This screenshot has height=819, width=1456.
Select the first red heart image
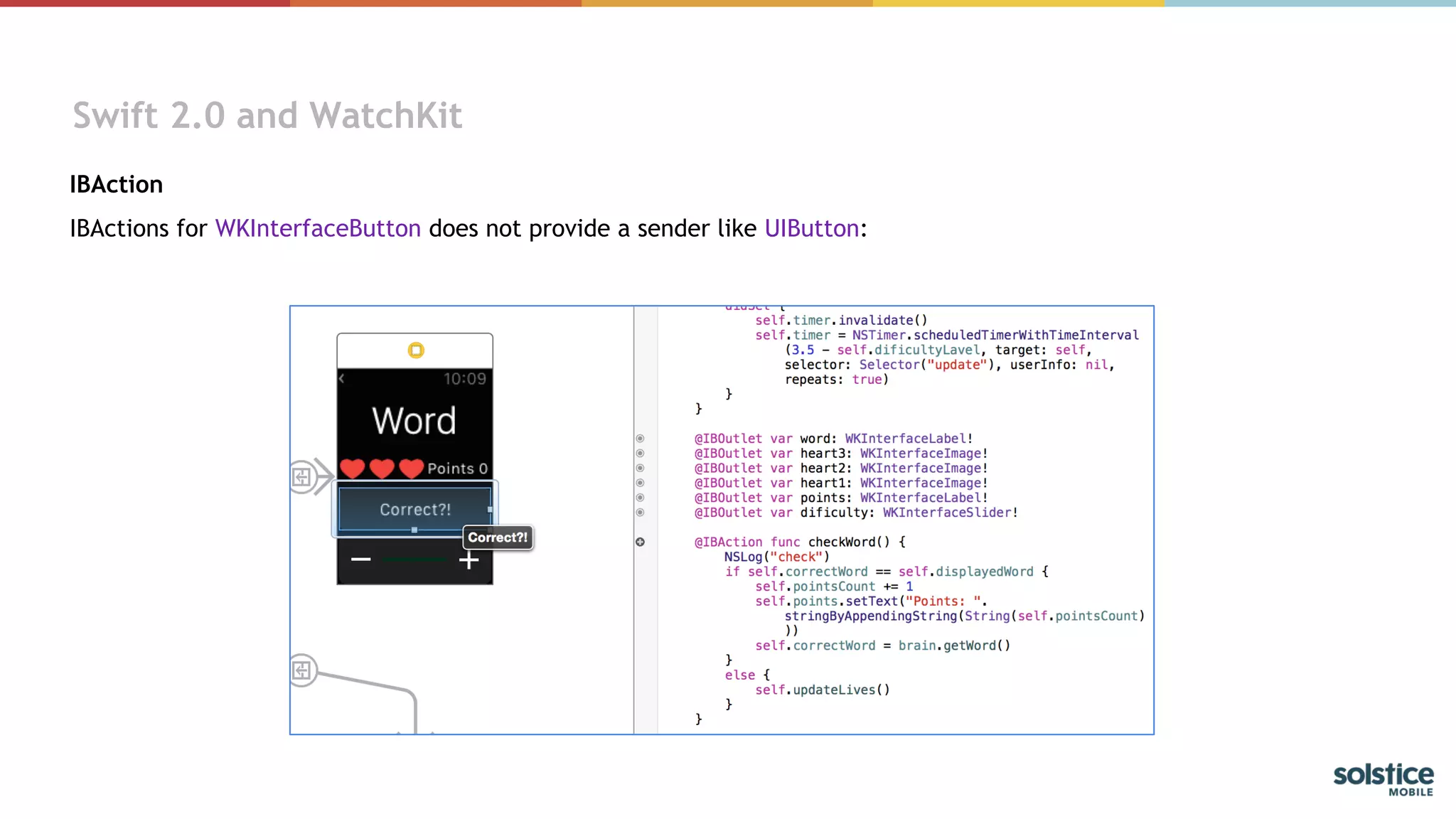(352, 468)
